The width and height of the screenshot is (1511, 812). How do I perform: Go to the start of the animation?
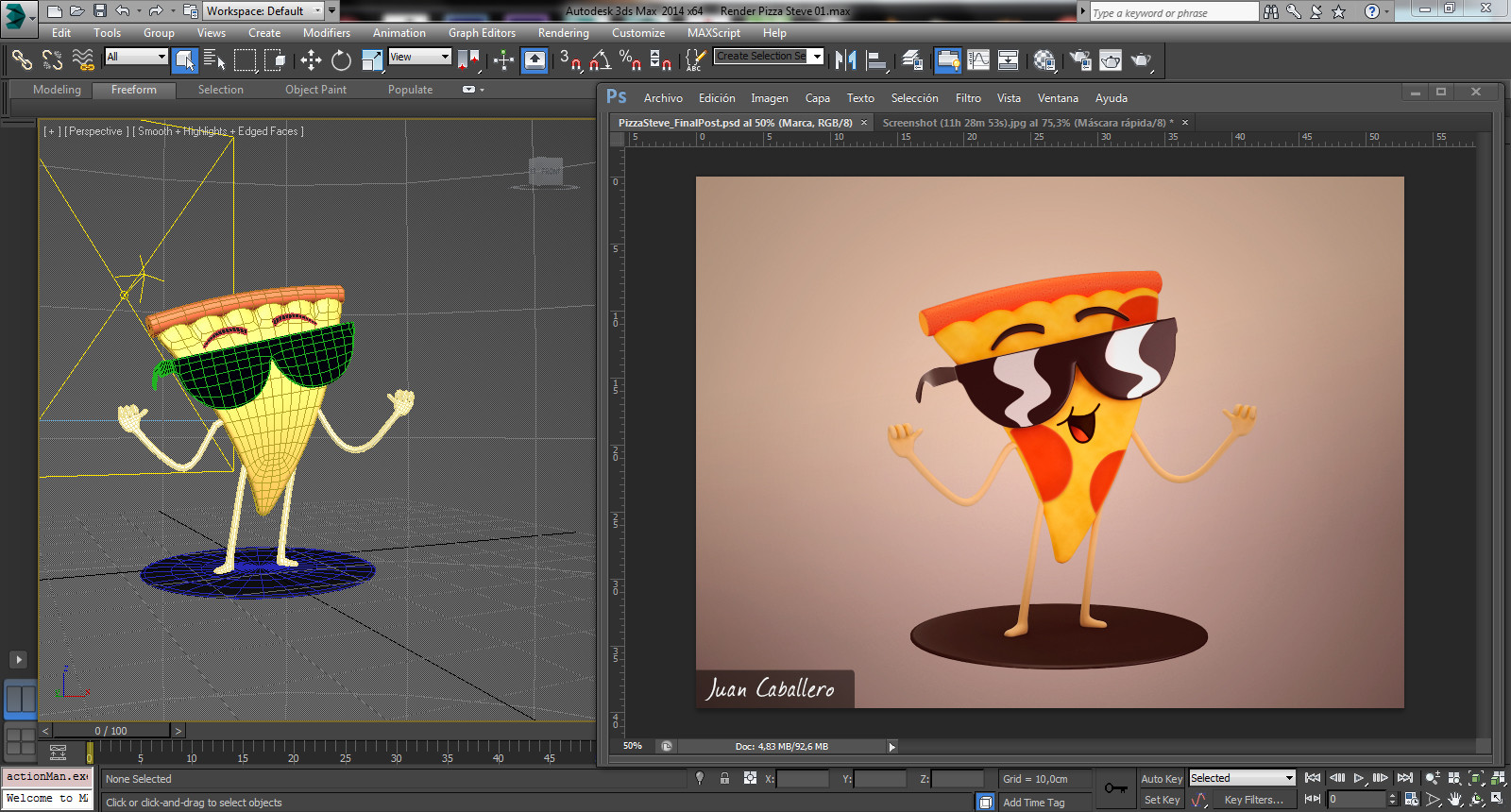pos(1313,778)
